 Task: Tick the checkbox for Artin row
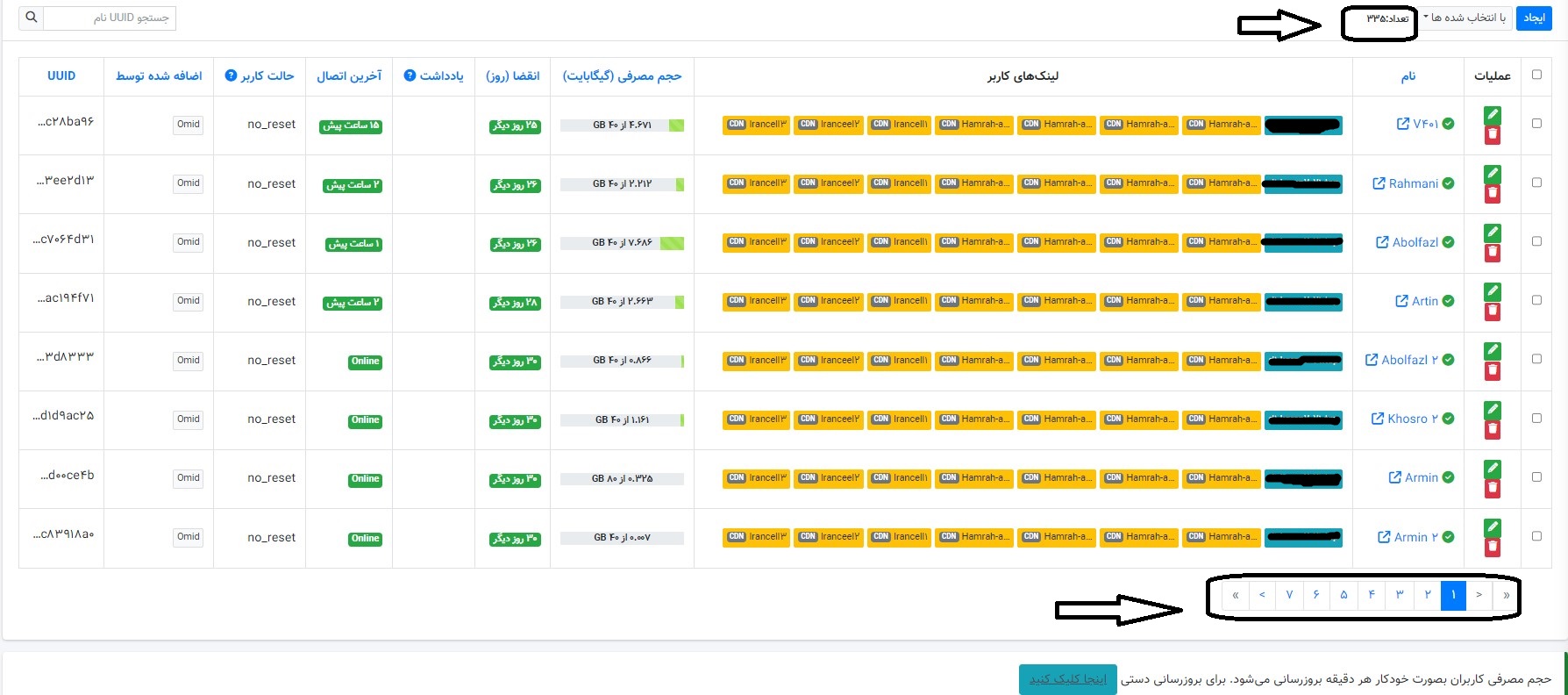click(1536, 300)
